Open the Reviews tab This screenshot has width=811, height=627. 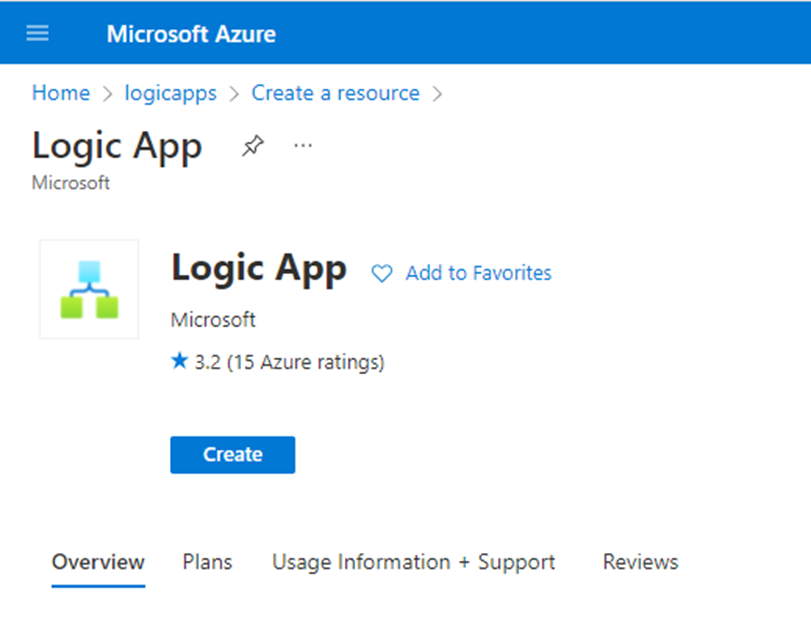coord(640,562)
